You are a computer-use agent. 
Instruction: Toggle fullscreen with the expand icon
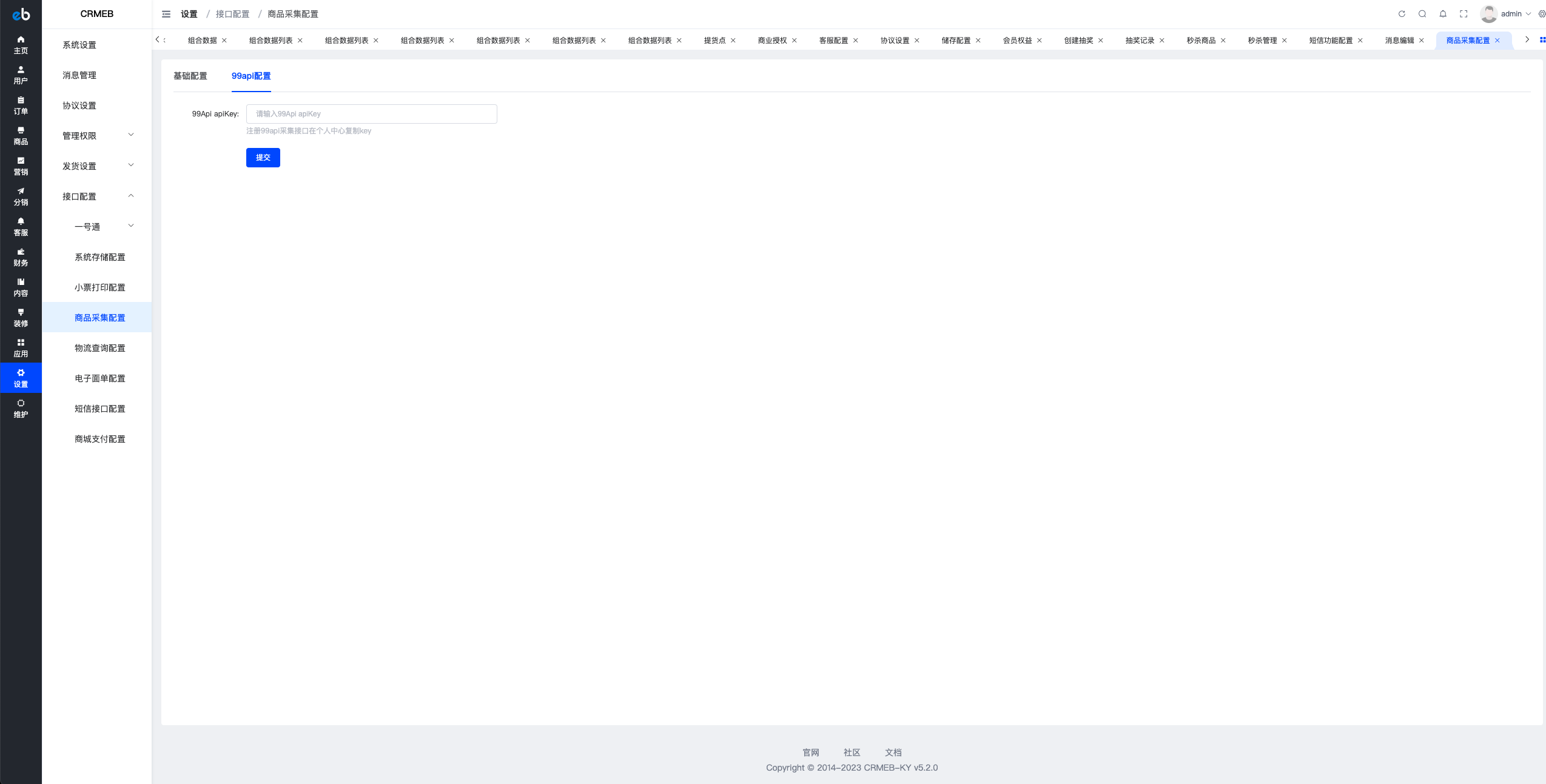coord(1464,14)
